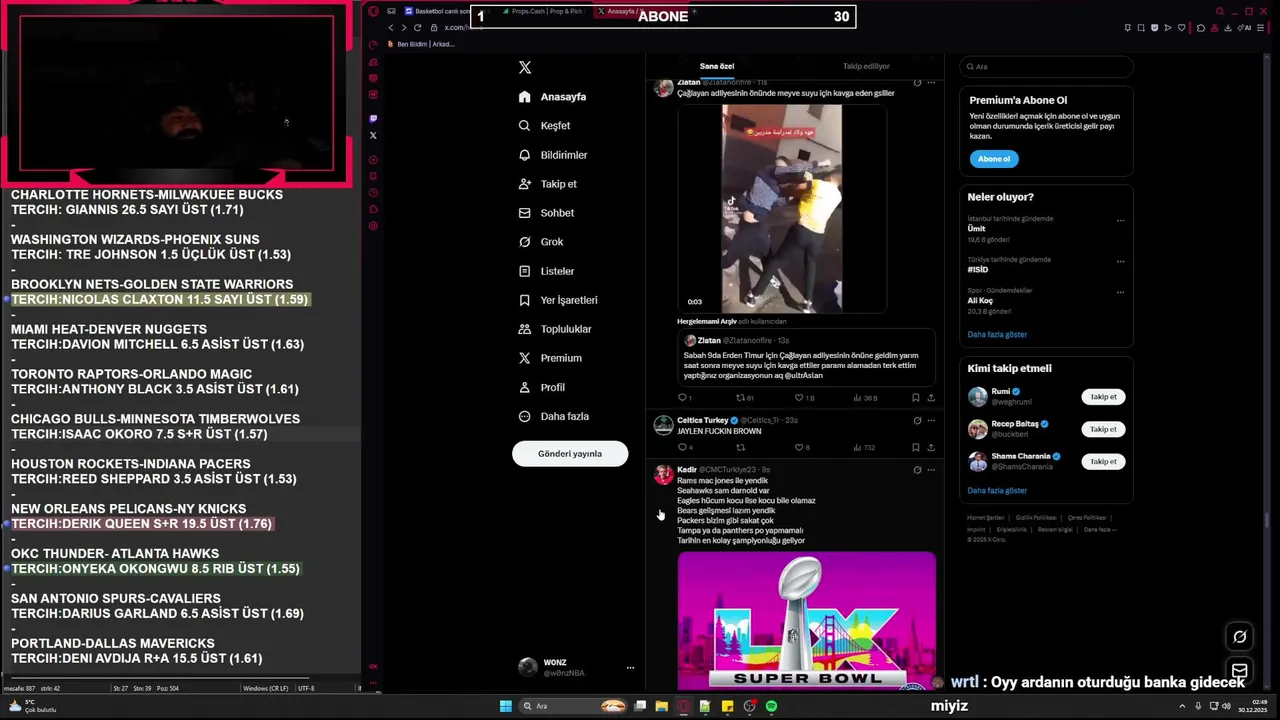
Task: Click the Profil person icon
Action: [524, 387]
